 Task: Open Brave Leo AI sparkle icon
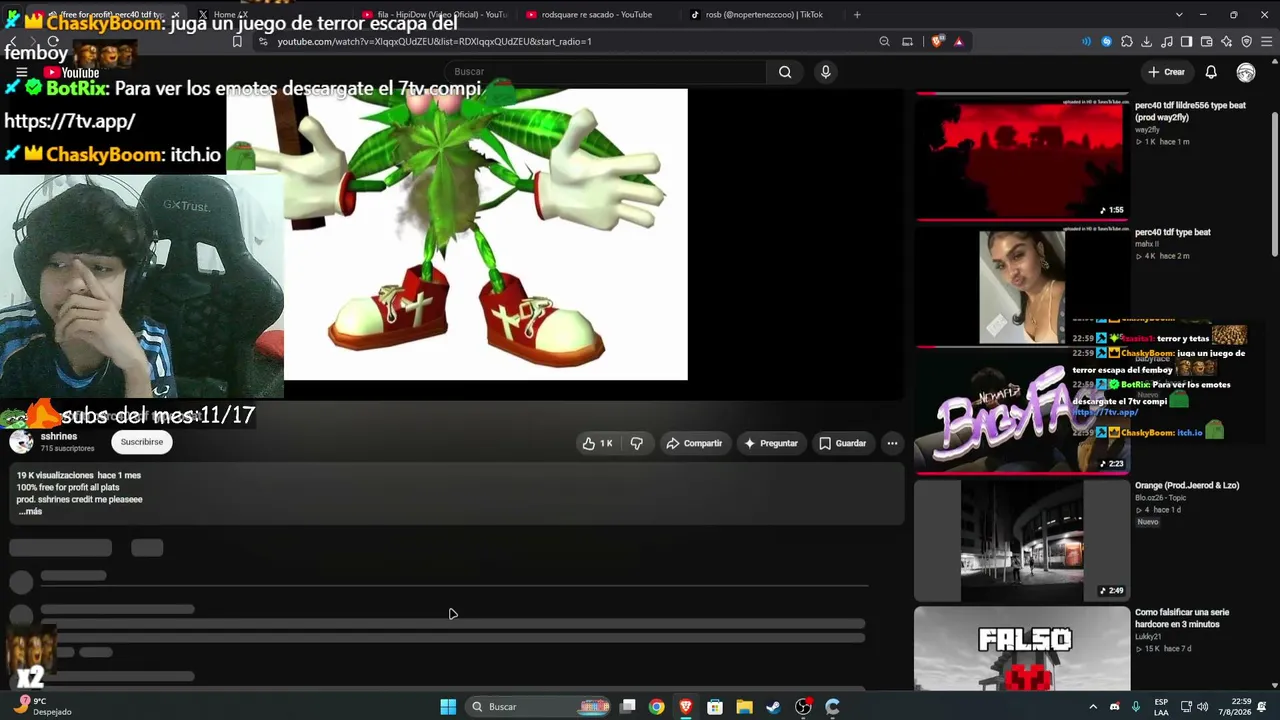1226,42
